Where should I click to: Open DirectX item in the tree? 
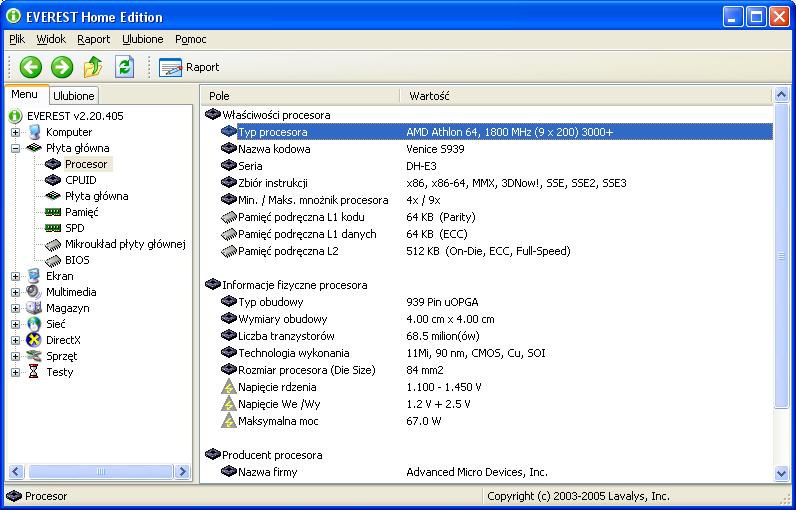point(61,340)
